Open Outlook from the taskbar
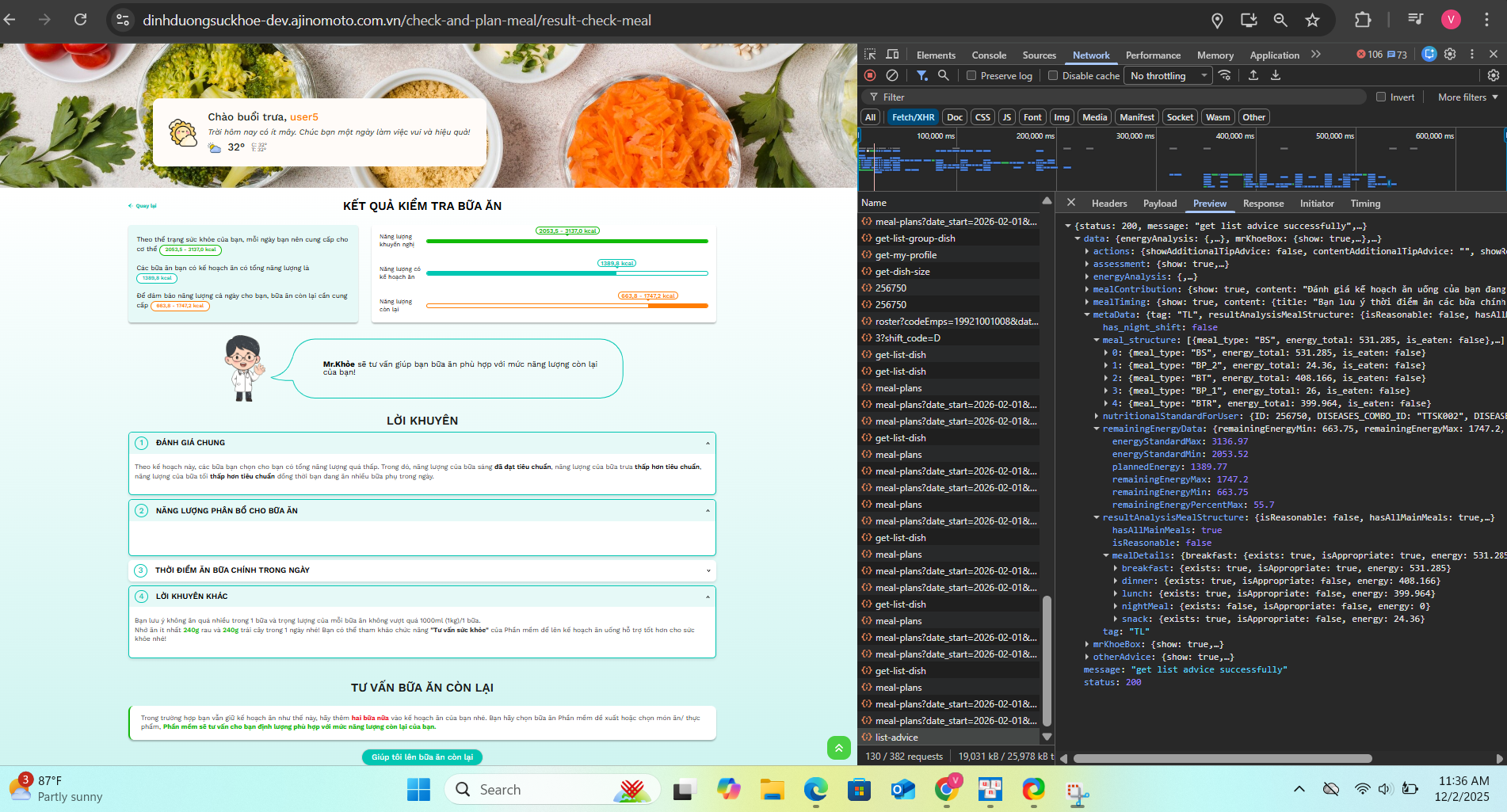 pos(902,790)
